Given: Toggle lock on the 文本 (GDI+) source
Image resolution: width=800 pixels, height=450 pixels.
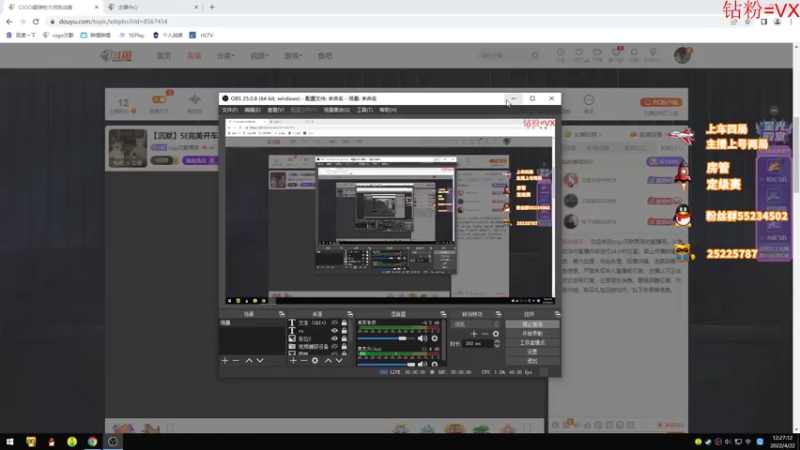Looking at the screenshot, I should pyautogui.click(x=344, y=323).
